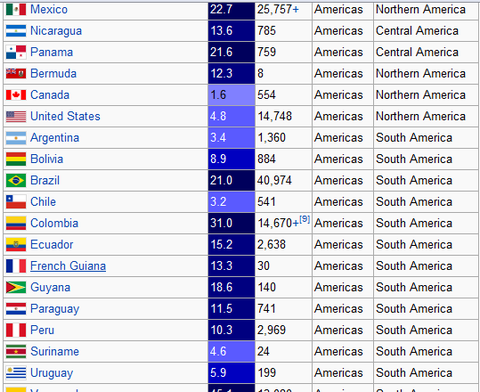
Task: Select United States rate cell 4.8
Action: [x=231, y=116]
